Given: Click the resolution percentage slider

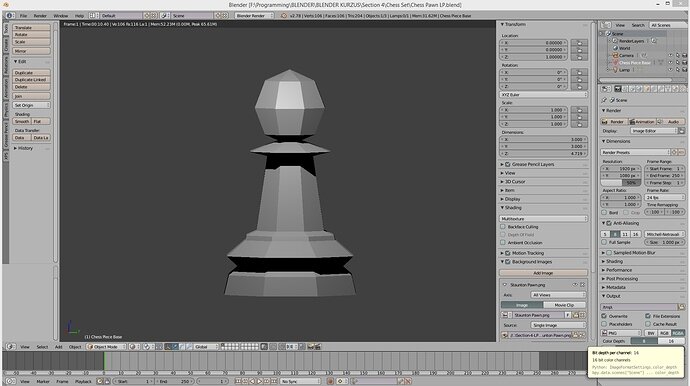Looking at the screenshot, I should pyautogui.click(x=620, y=183).
